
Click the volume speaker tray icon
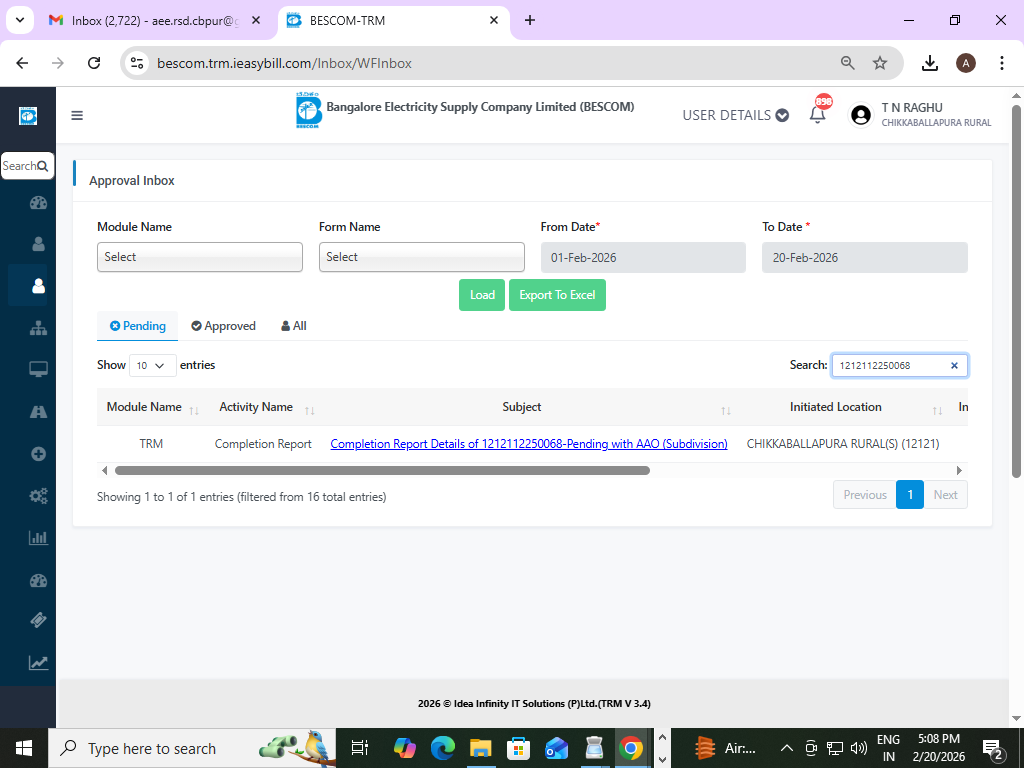click(859, 748)
